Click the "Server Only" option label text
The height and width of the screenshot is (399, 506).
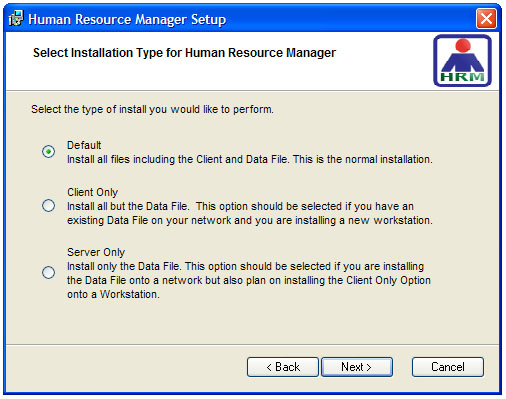[x=96, y=252]
